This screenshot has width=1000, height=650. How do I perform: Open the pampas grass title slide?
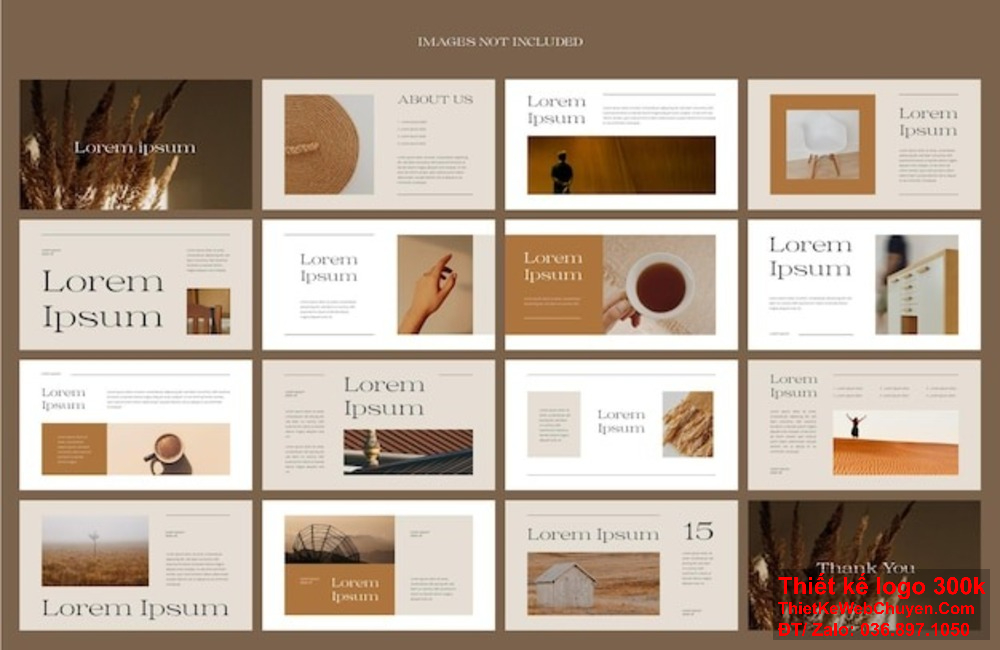click(x=135, y=144)
